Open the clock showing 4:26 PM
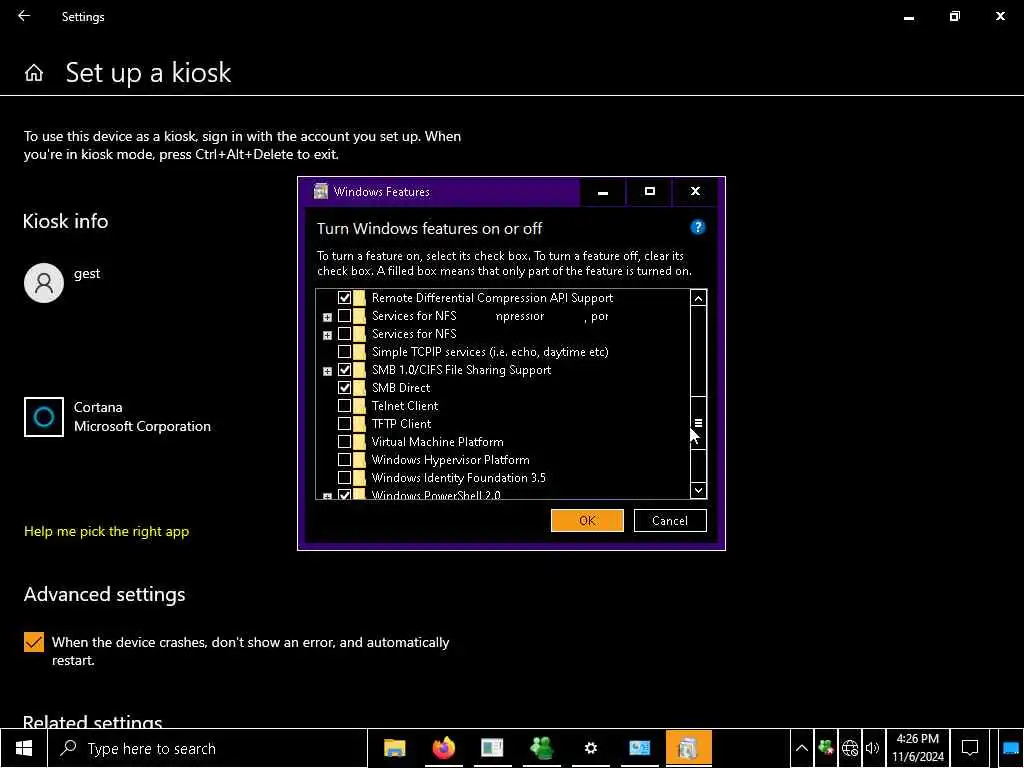The image size is (1024, 768). (x=918, y=748)
